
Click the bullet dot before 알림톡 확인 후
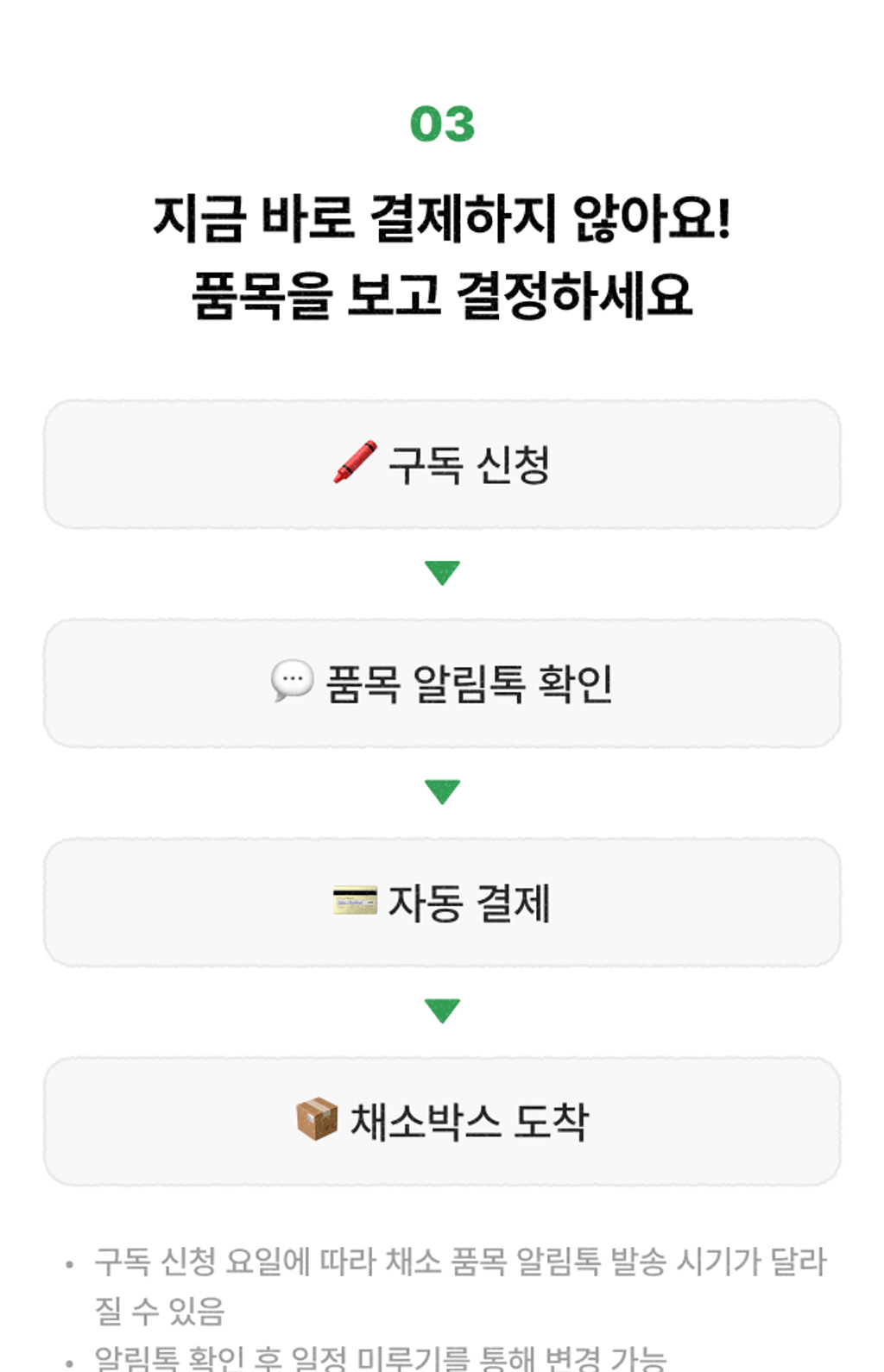click(69, 1363)
